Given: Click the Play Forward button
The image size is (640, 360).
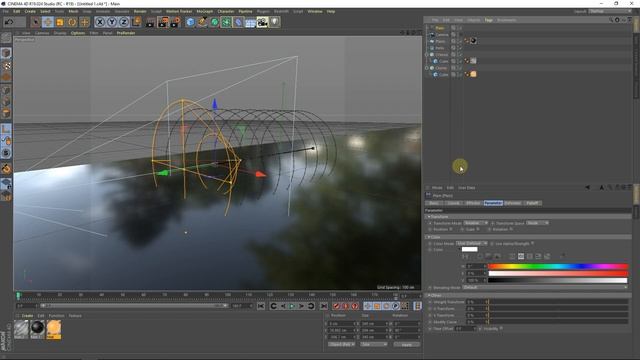Looking at the screenshot, I should click(x=292, y=306).
